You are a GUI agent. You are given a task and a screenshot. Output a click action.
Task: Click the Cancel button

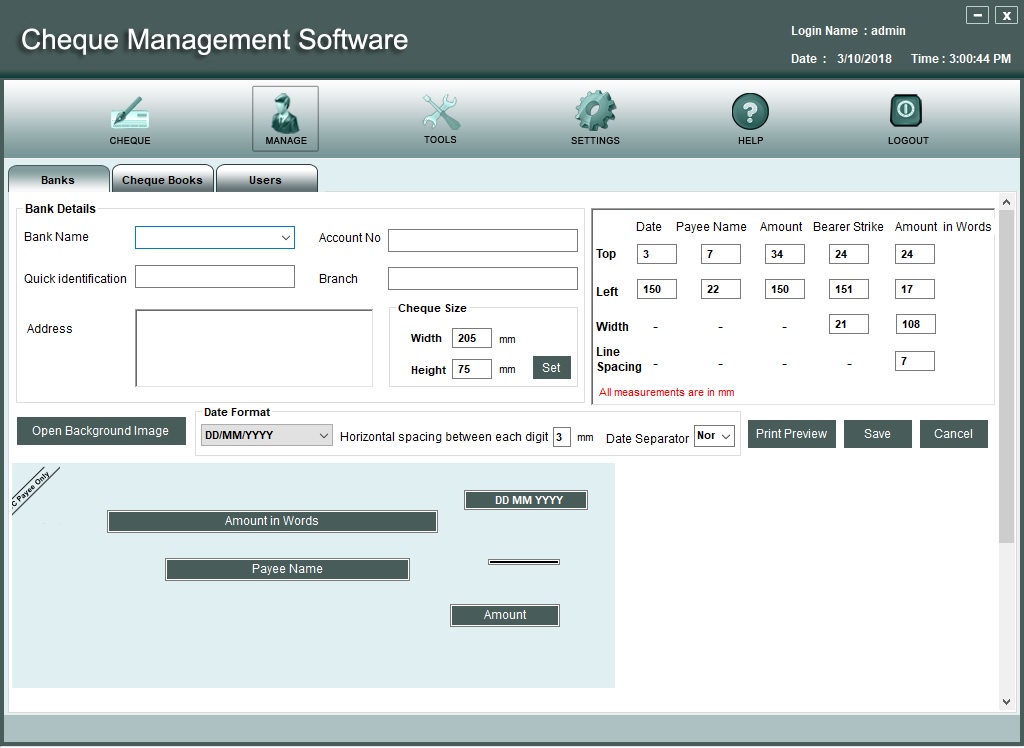coord(953,434)
